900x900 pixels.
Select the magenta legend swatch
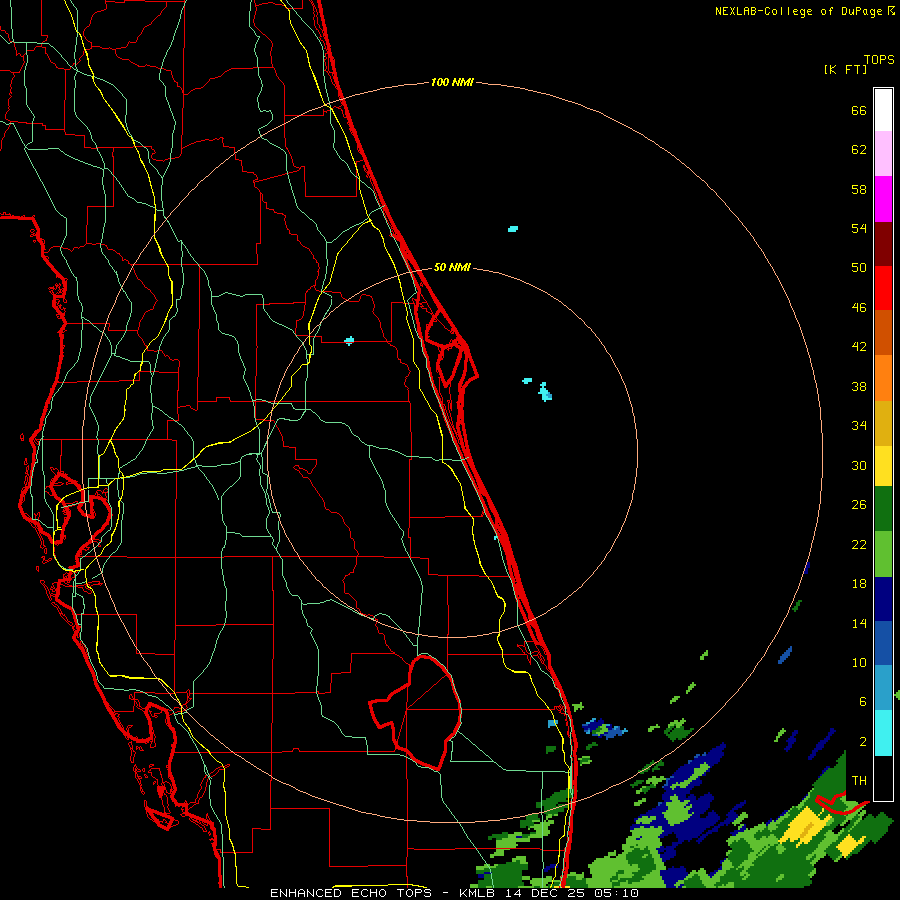pyautogui.click(x=883, y=199)
